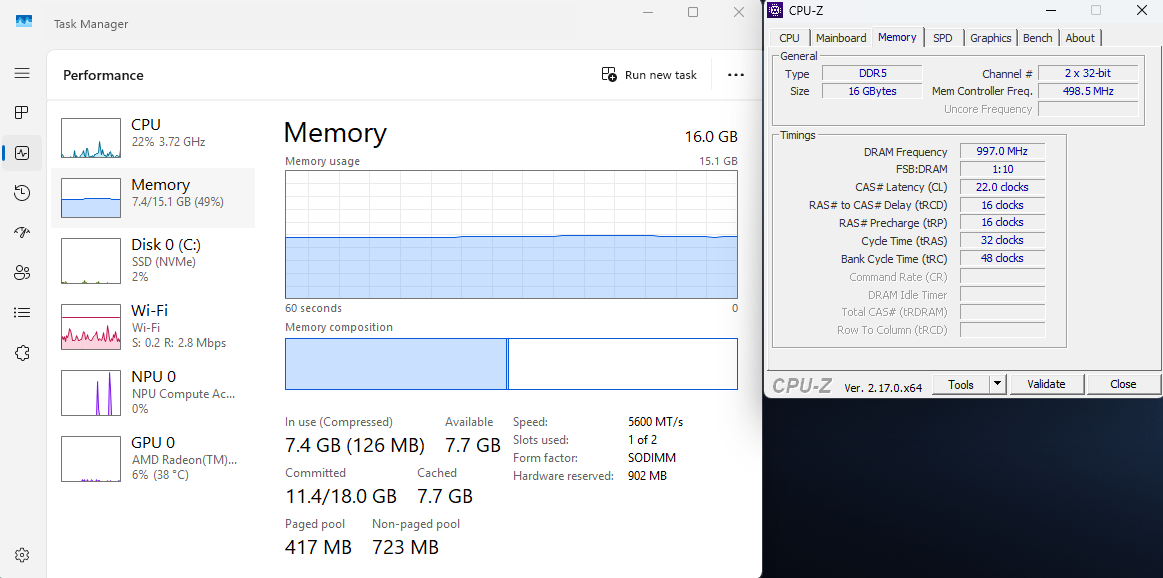1163x578 pixels.
Task: Open App history icon in sidebar
Action: tap(22, 193)
